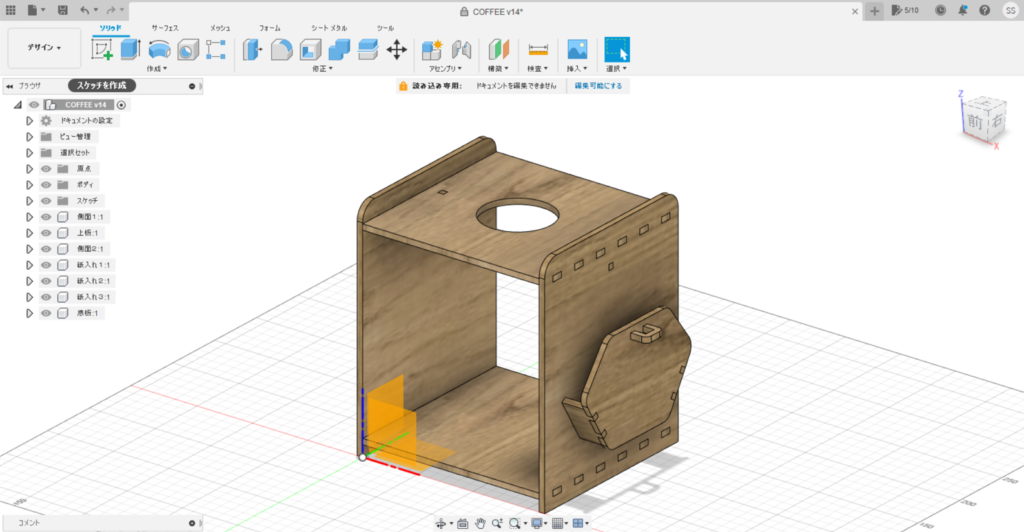Toggle visibility of the スケッチ folder
Image resolution: width=1024 pixels, height=532 pixels.
pos(46,201)
